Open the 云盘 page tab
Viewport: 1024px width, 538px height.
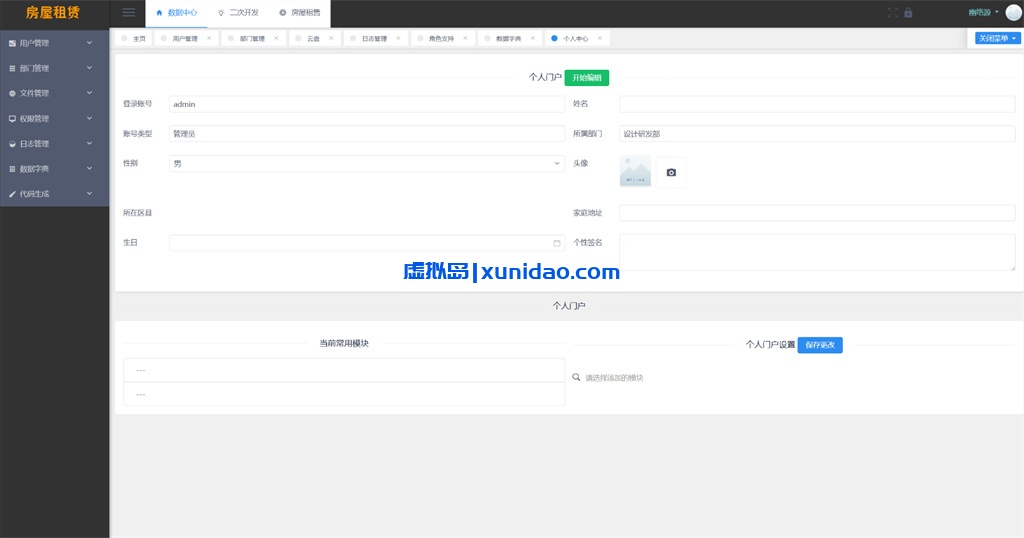click(x=313, y=39)
